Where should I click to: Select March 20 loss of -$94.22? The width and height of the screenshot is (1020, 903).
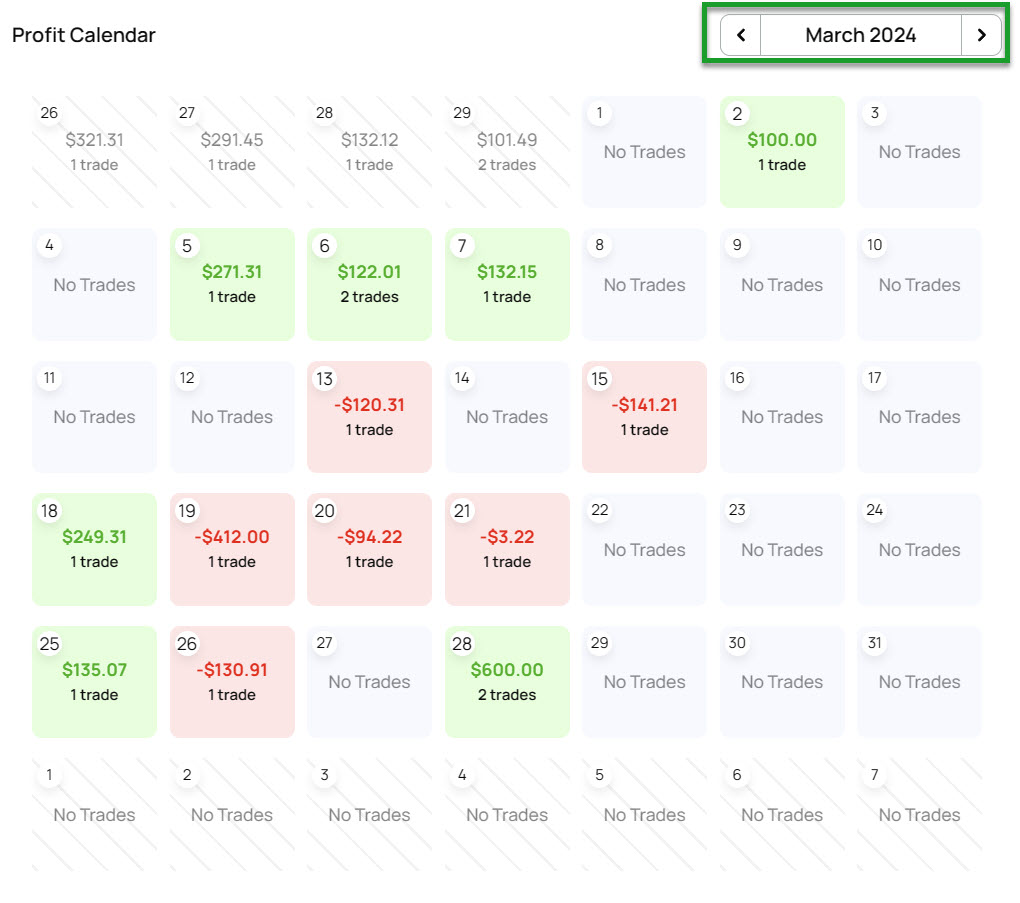(369, 549)
